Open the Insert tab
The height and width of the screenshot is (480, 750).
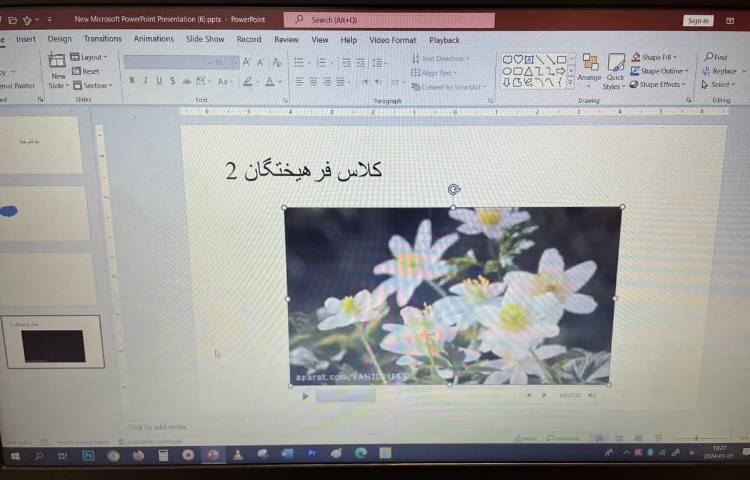[26, 39]
